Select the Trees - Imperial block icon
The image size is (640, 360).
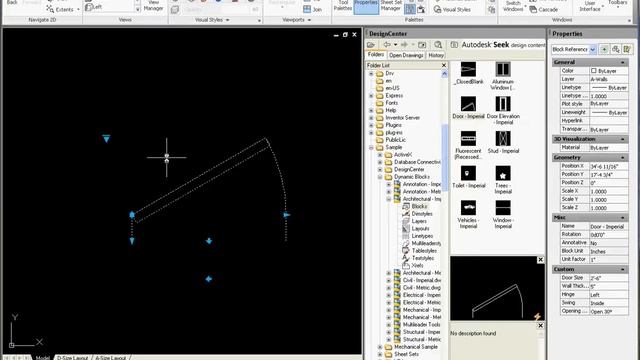click(x=503, y=173)
